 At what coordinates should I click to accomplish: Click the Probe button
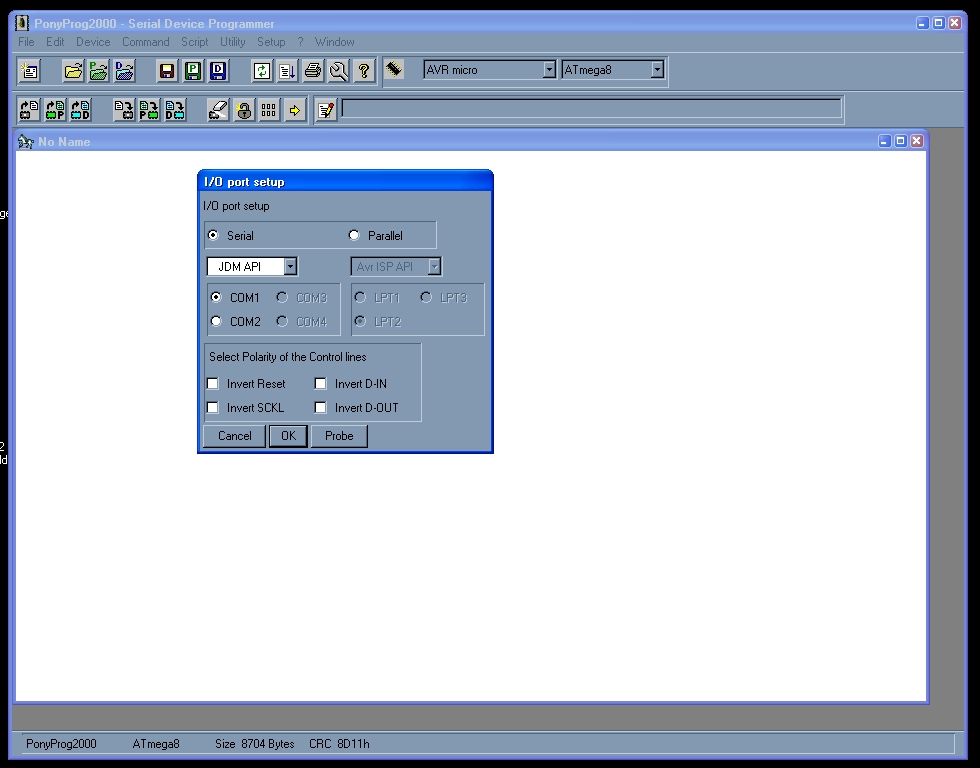pyautogui.click(x=339, y=436)
